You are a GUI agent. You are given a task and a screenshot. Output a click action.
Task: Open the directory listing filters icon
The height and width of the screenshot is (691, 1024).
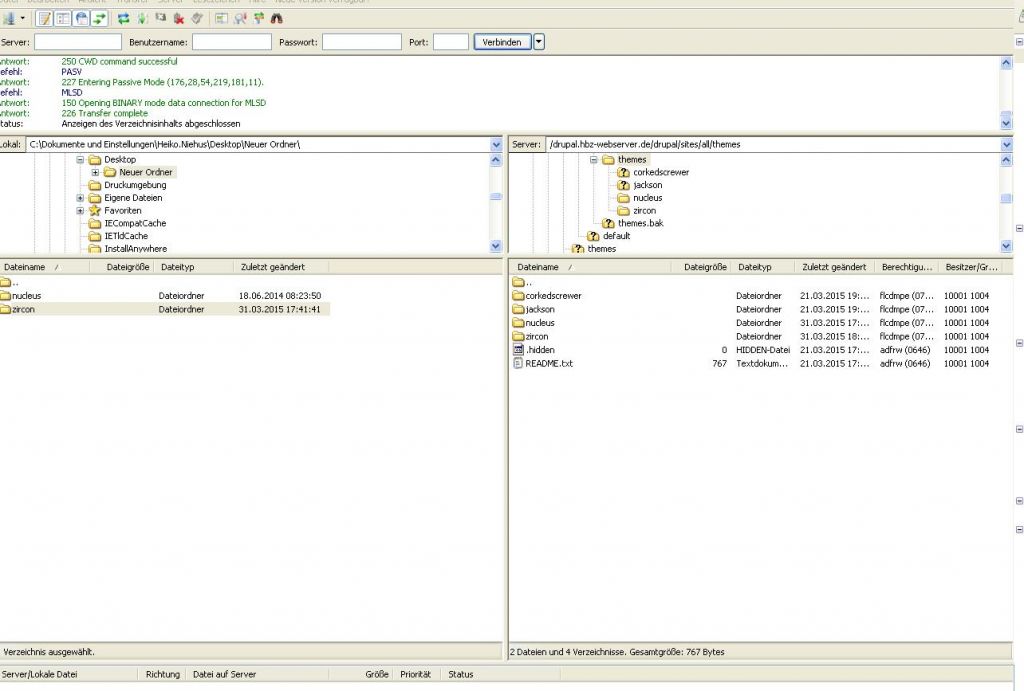[221, 18]
